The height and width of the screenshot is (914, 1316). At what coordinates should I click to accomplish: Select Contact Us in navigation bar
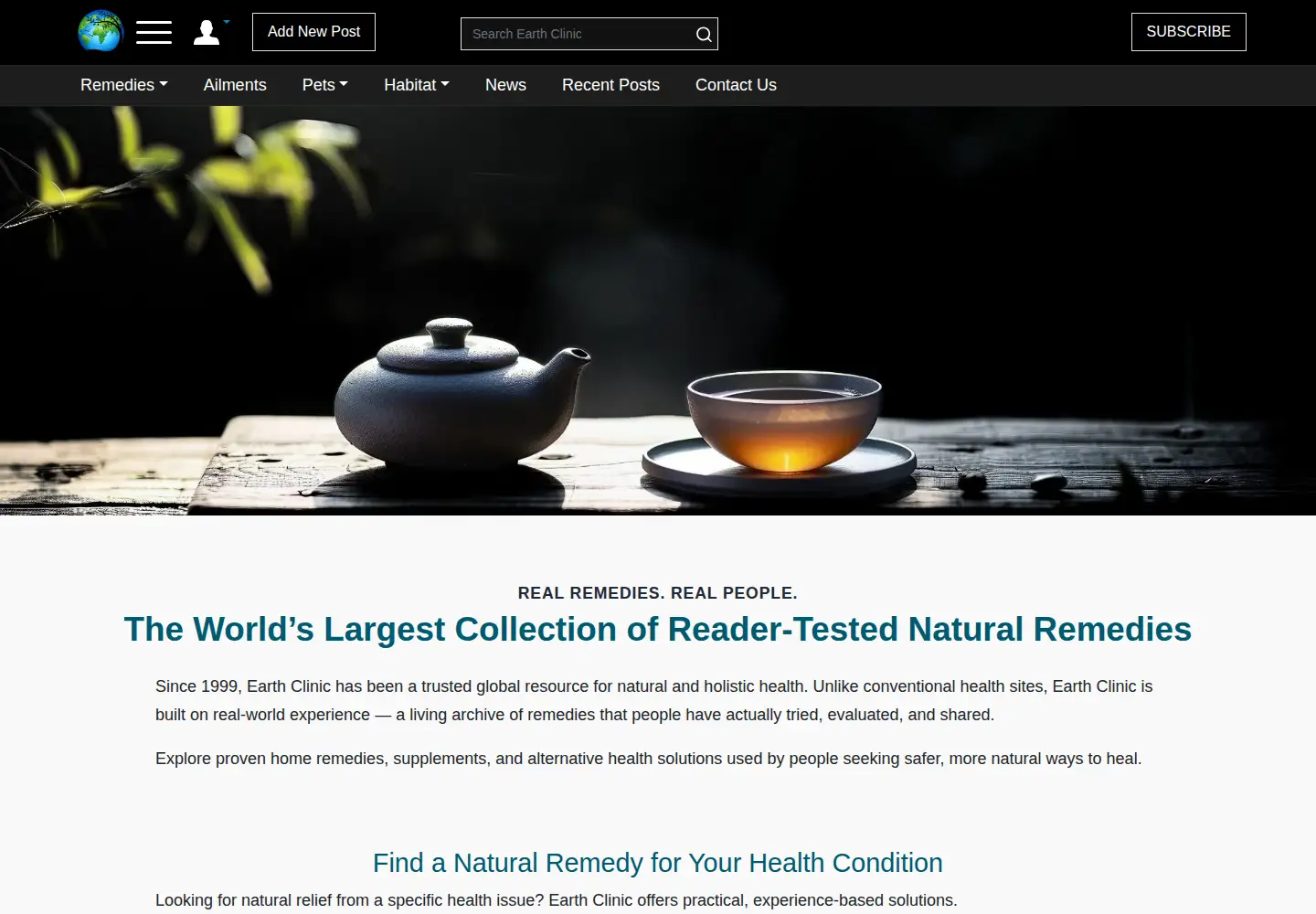tap(736, 85)
